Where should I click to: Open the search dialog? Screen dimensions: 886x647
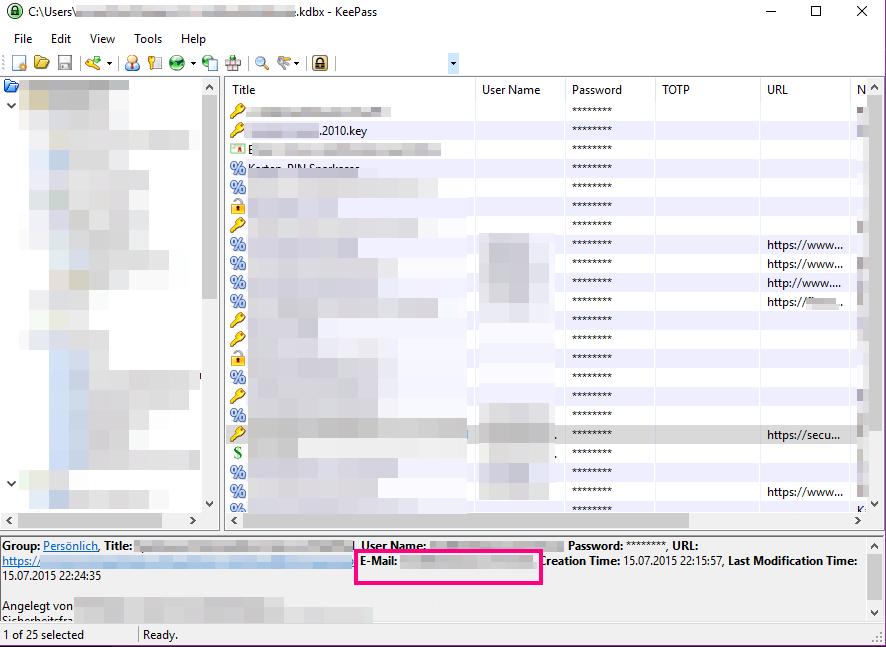pos(259,62)
